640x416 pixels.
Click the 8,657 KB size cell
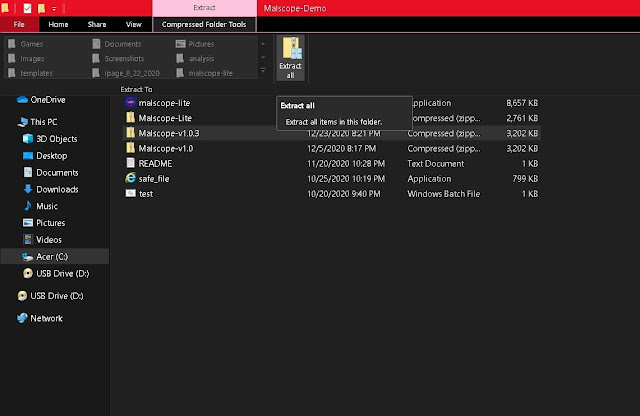click(522, 103)
